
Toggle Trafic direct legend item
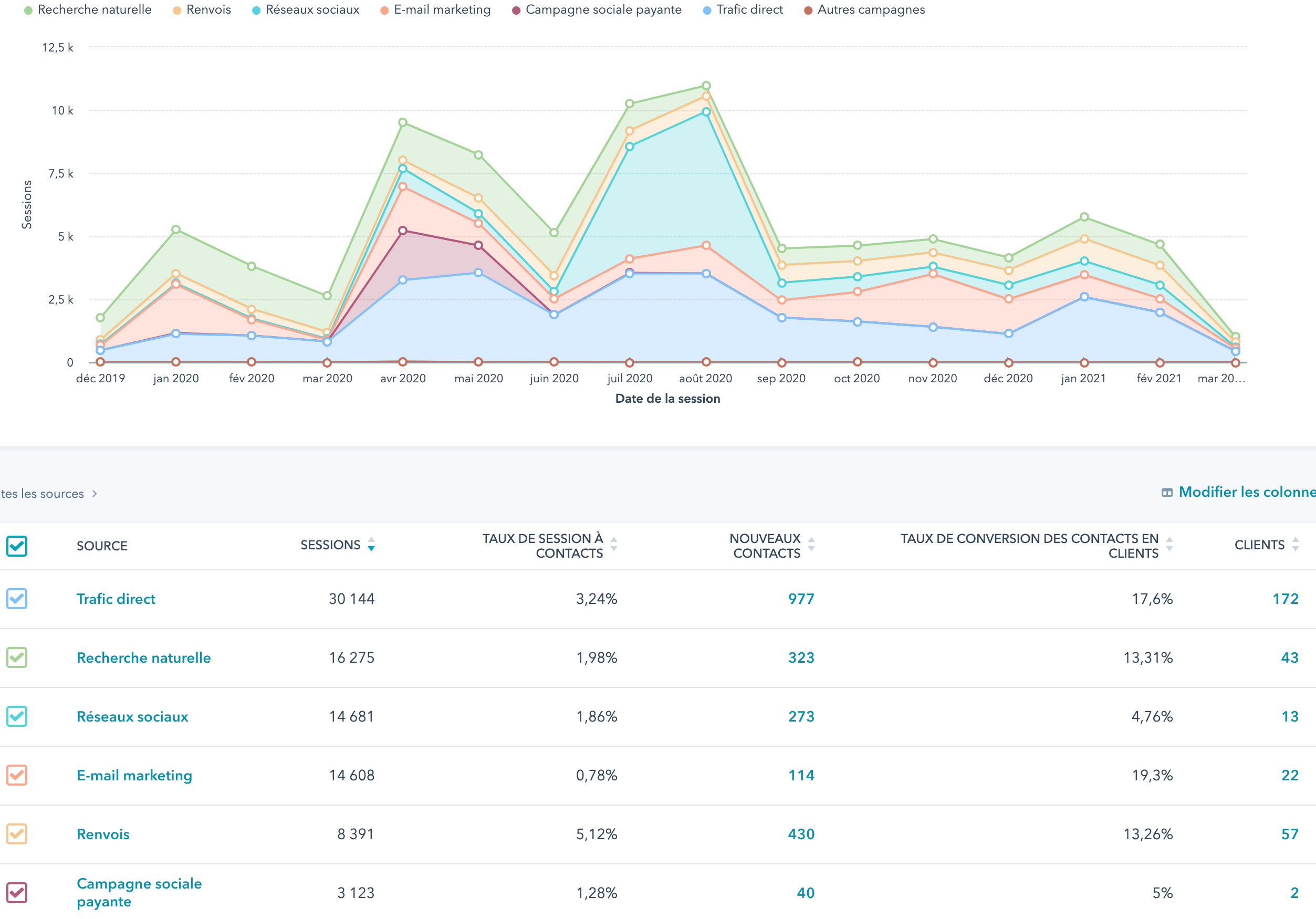coord(743,10)
